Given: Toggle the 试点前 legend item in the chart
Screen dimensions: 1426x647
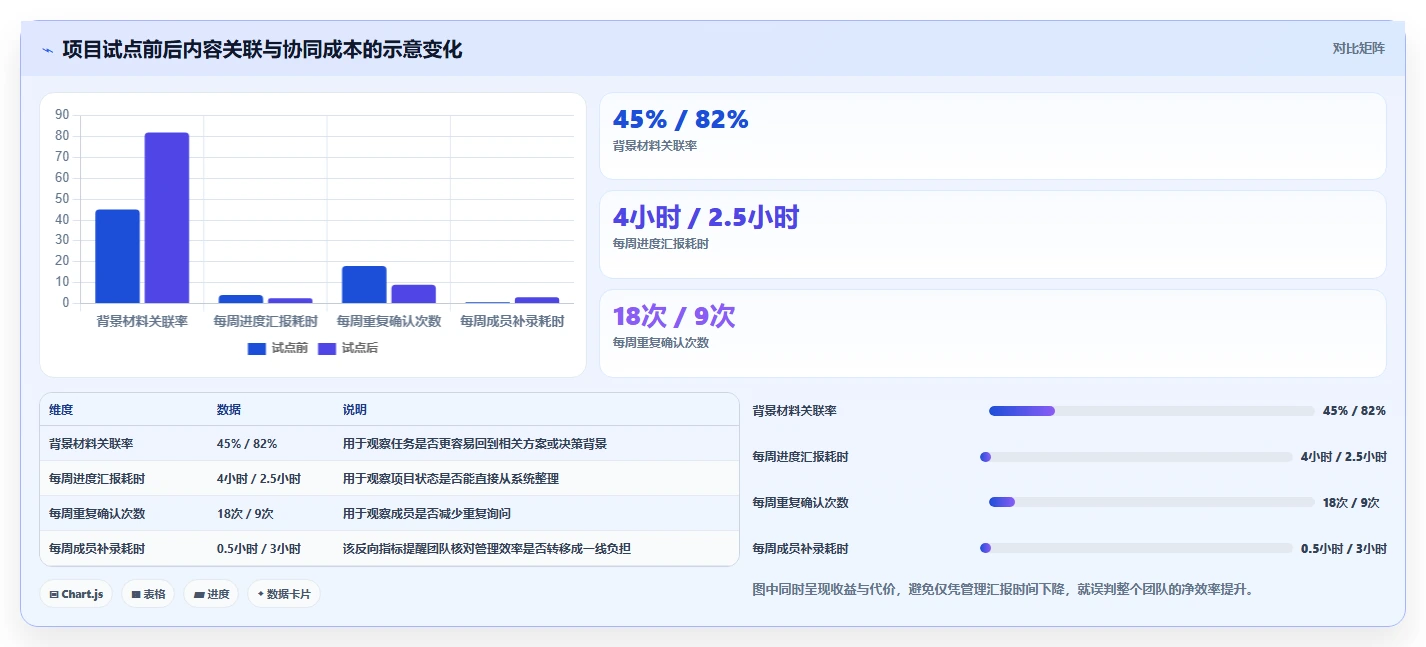Looking at the screenshot, I should (277, 348).
